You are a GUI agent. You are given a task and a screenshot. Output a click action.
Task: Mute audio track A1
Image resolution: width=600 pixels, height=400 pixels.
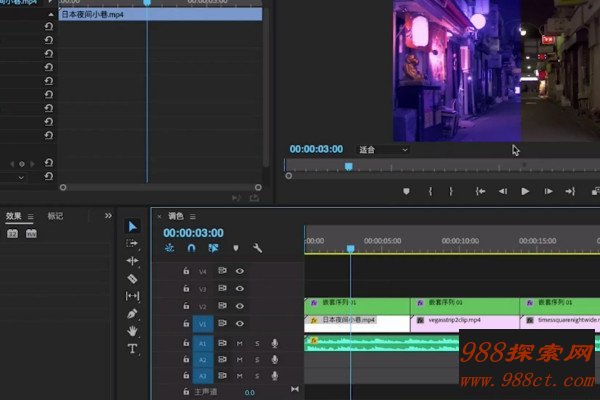pos(239,343)
